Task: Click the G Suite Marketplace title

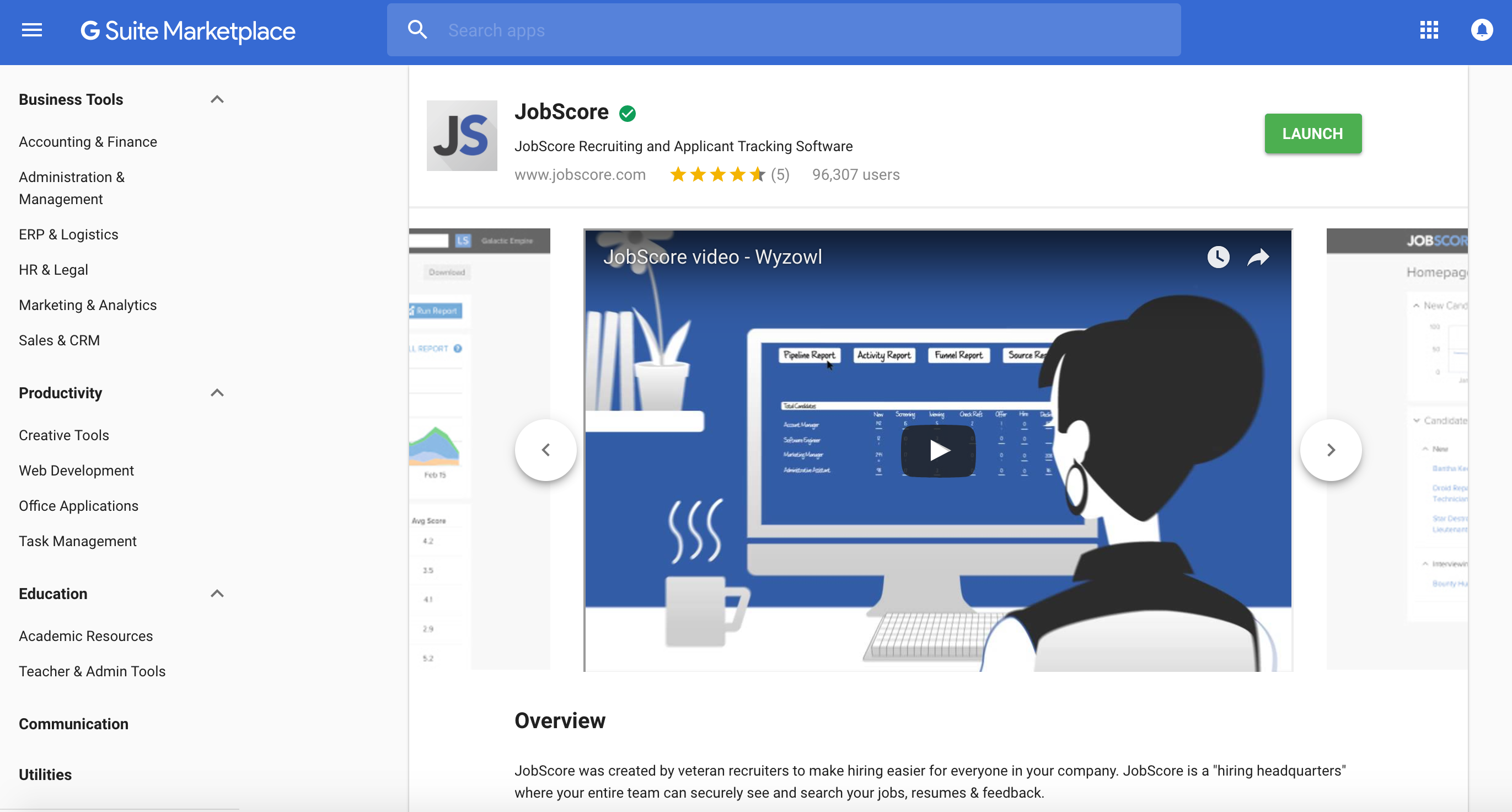Action: (188, 30)
